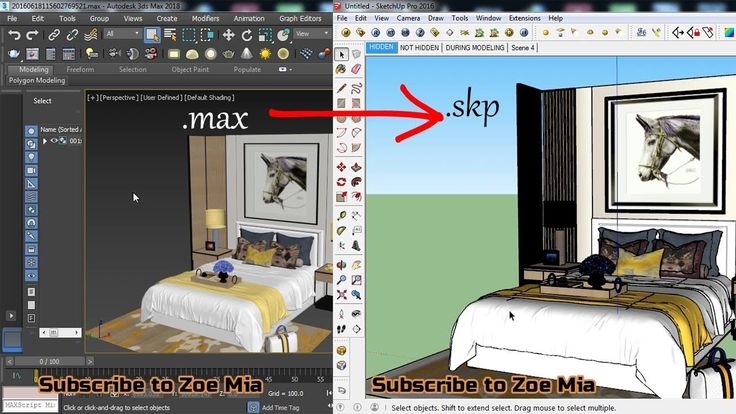736x414 pixels.
Task: Toggle the Window/Crossing selection mode
Action: tap(207, 35)
